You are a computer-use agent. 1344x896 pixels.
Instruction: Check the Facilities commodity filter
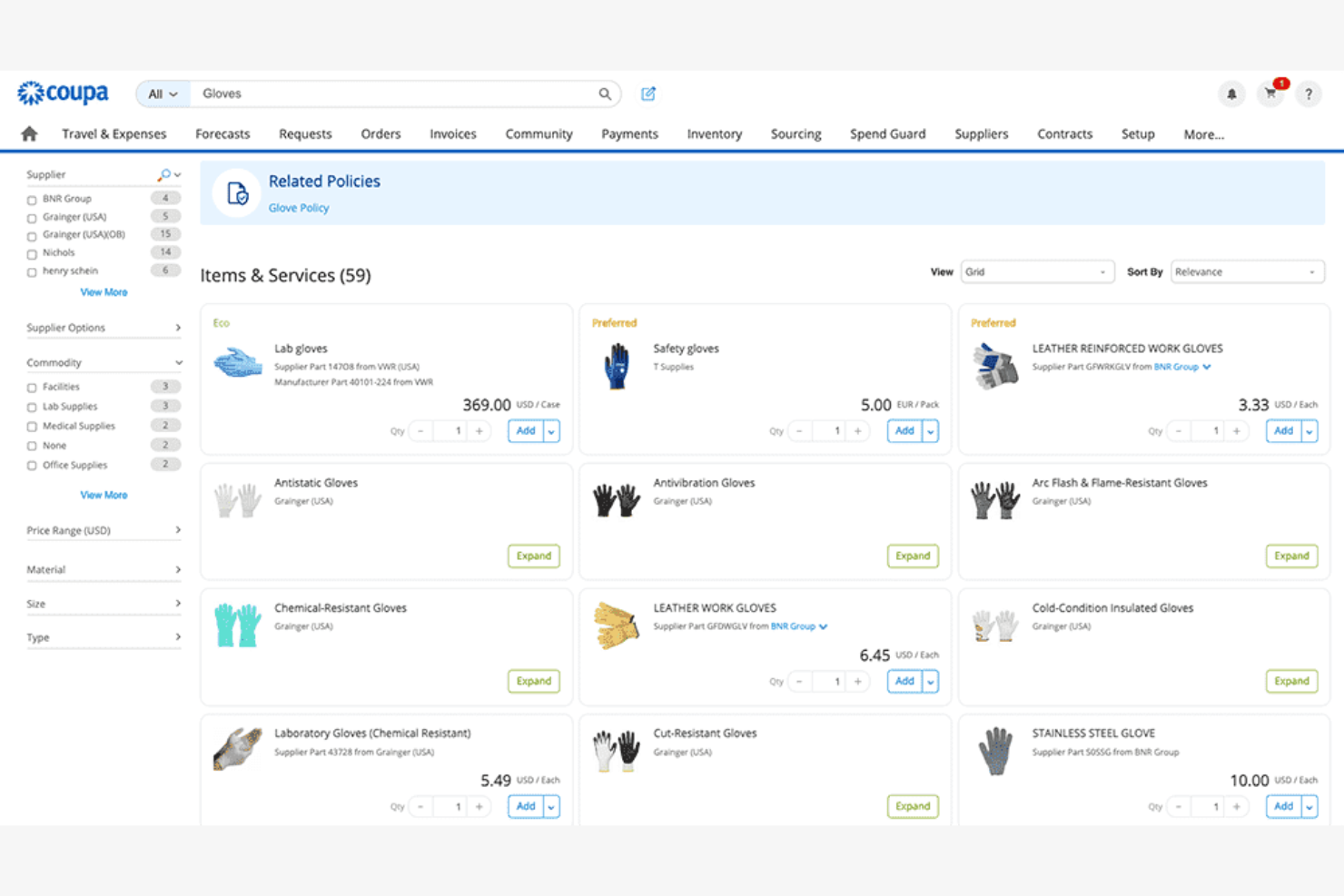32,388
